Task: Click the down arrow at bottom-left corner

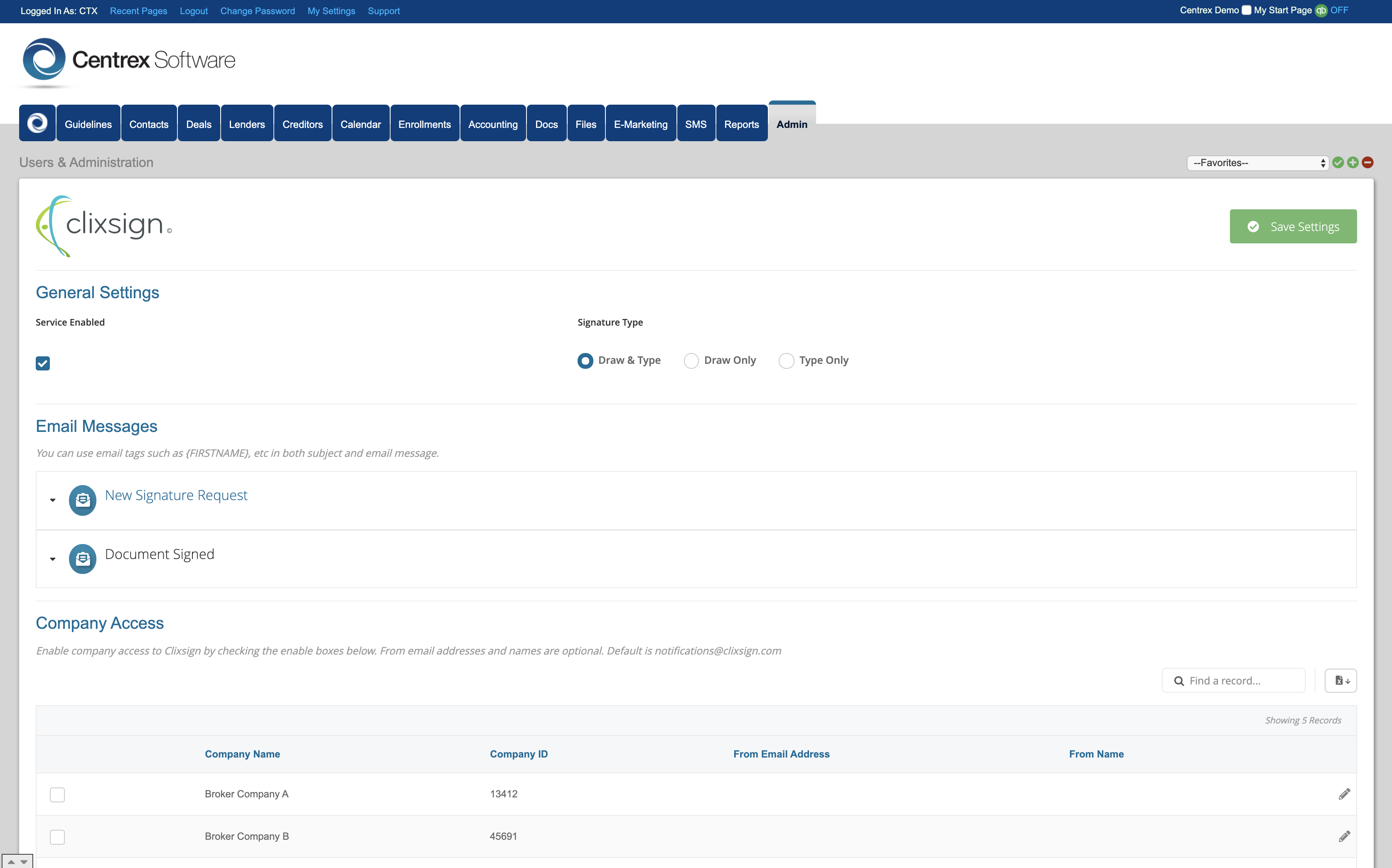Action: (24, 862)
